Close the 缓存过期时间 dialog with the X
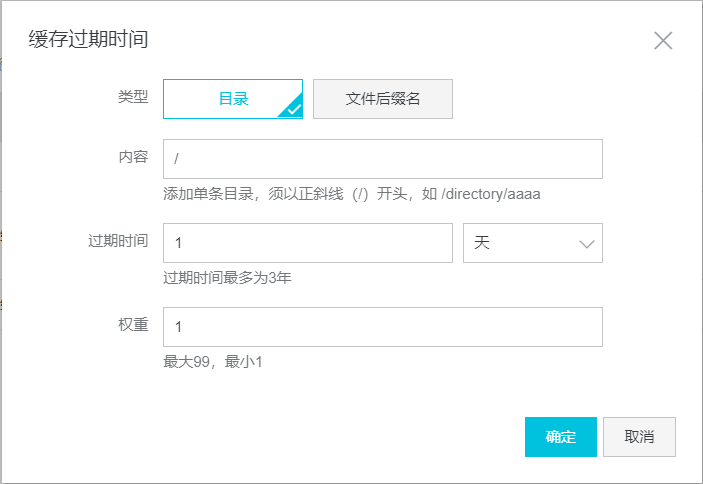This screenshot has height=484, width=703. click(x=662, y=41)
